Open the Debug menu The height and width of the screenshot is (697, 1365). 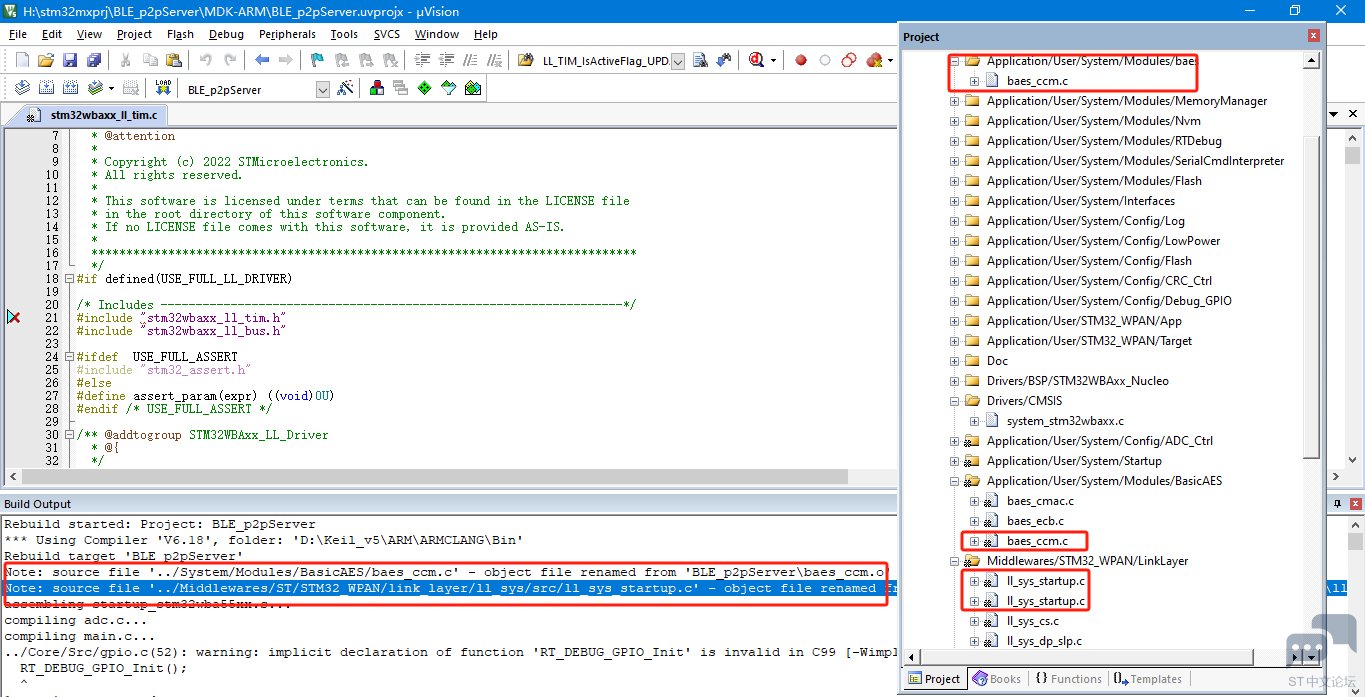tap(226, 34)
